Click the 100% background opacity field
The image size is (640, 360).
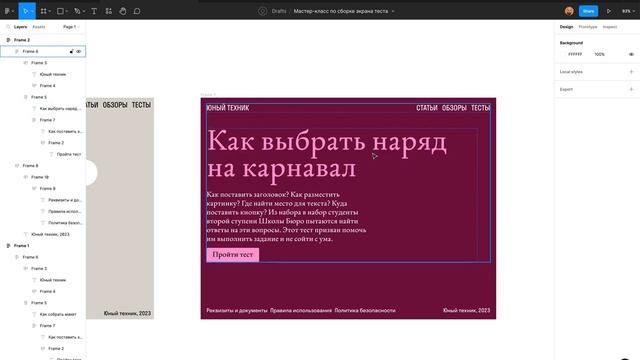(x=599, y=54)
